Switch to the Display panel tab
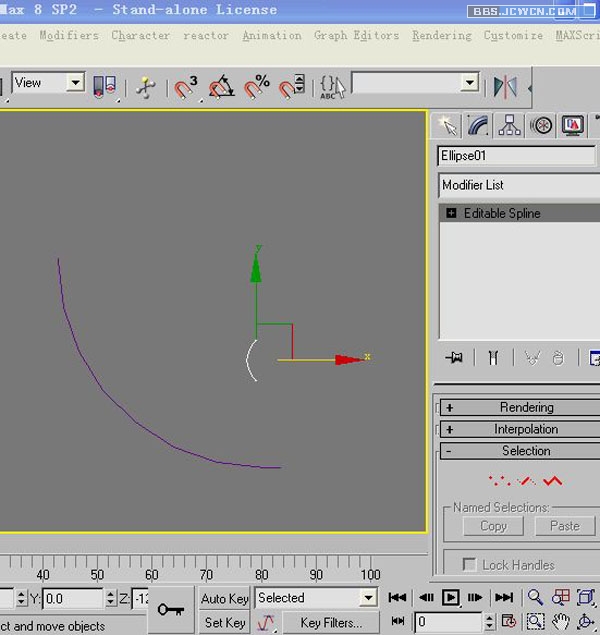Viewport: 600px width, 635px height. (x=573, y=125)
